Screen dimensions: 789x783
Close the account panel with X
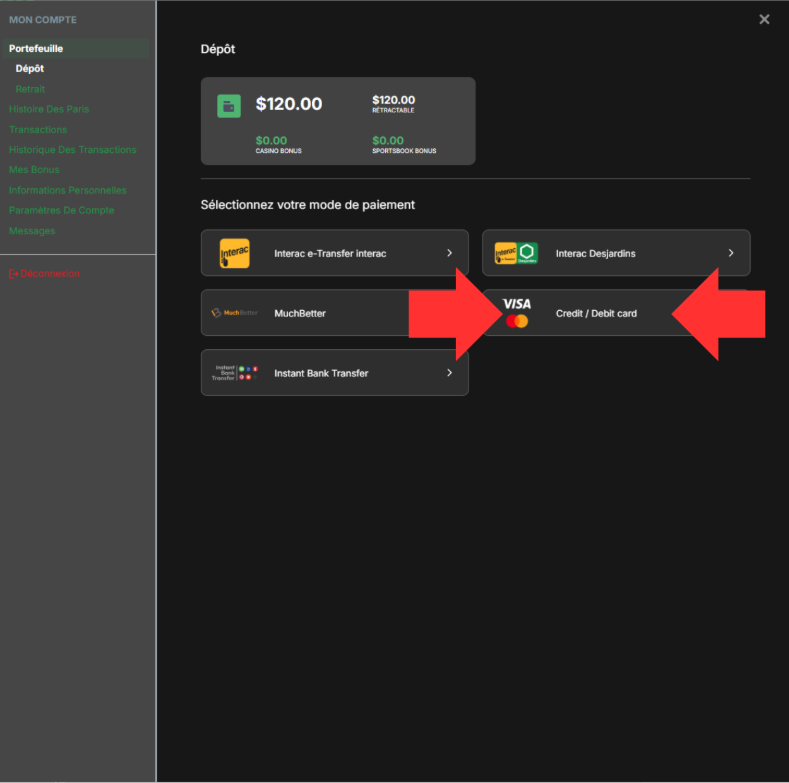coord(764,19)
